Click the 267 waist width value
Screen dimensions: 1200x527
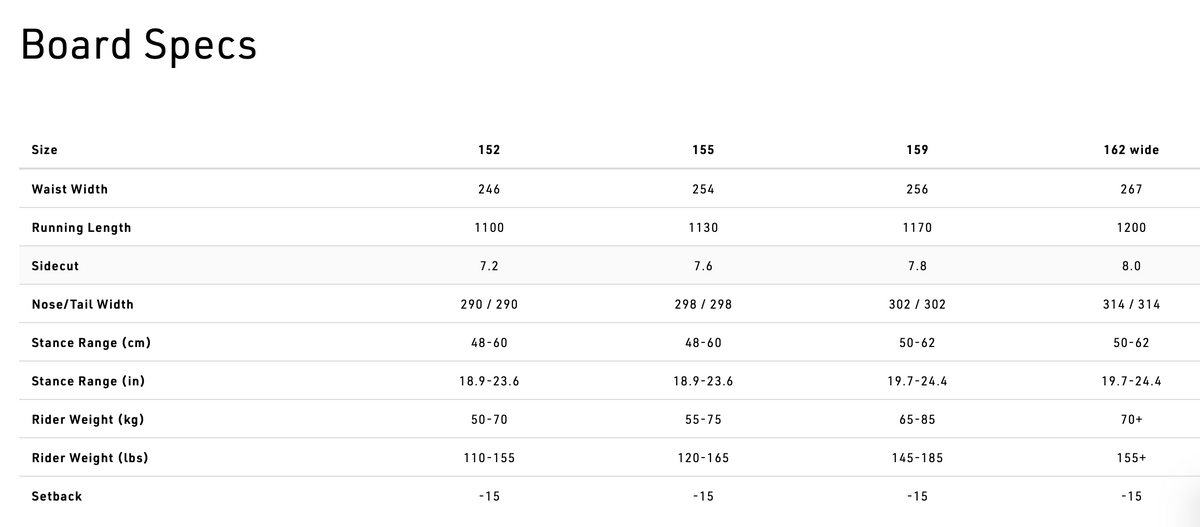(1131, 189)
